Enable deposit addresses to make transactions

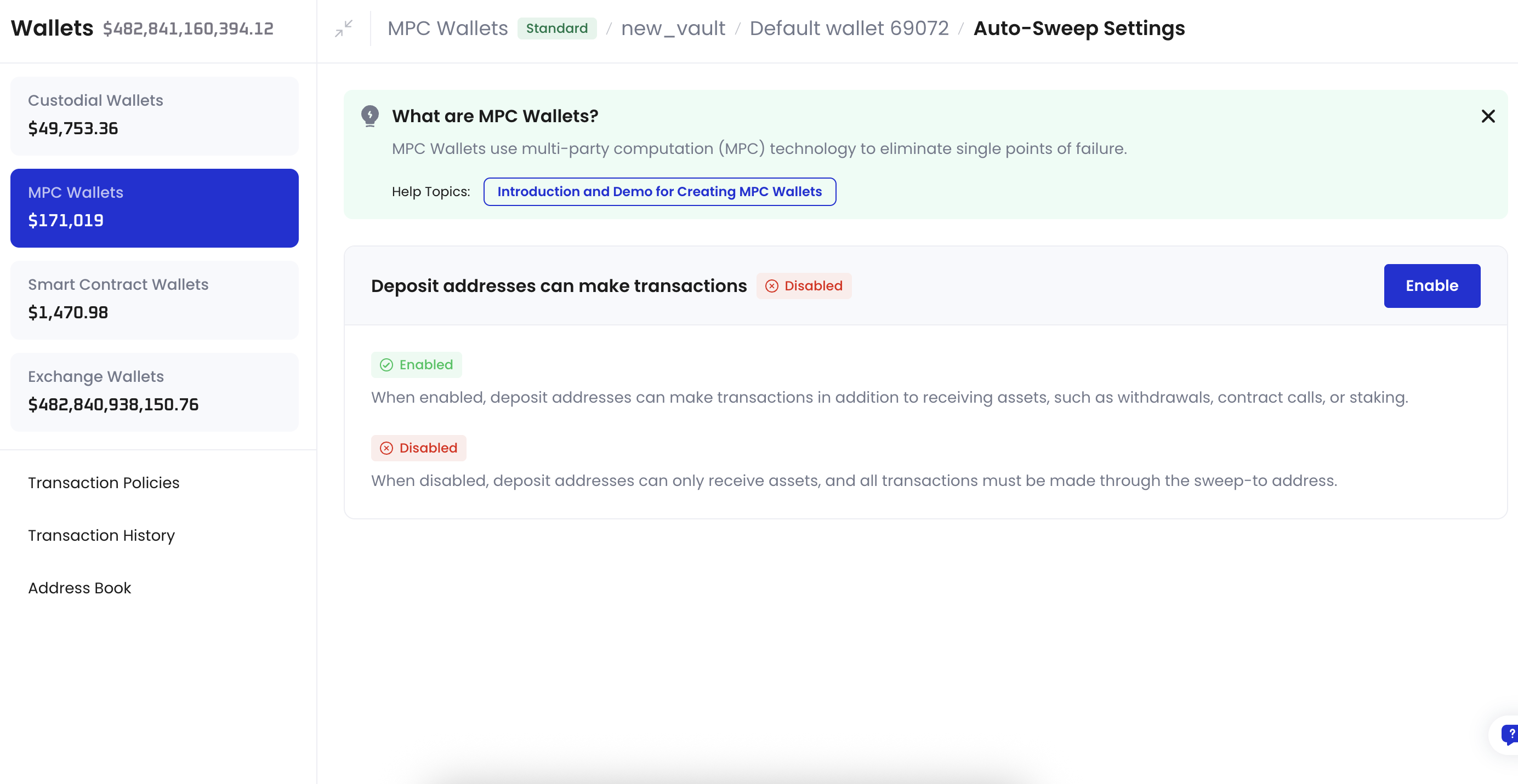(x=1432, y=285)
